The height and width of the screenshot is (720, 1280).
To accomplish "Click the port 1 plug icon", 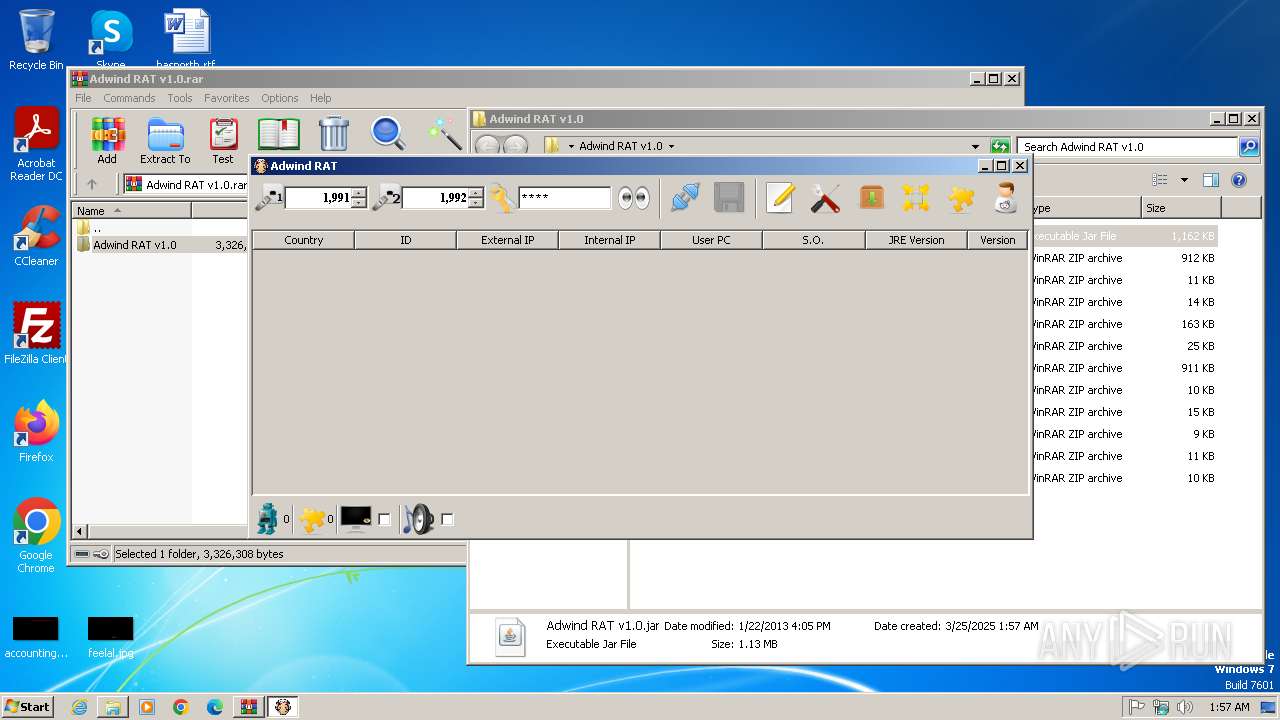I will [x=268, y=197].
